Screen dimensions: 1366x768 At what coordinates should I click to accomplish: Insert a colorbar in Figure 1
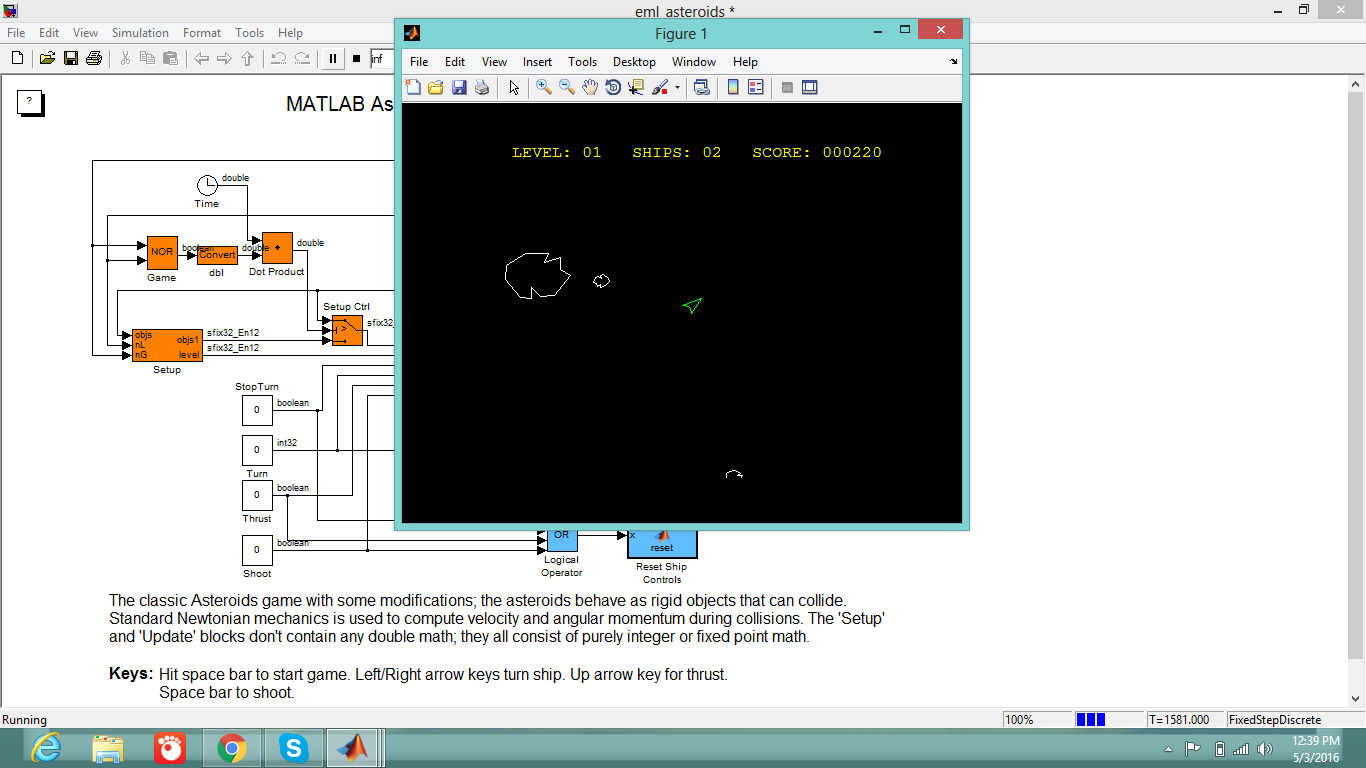[733, 87]
